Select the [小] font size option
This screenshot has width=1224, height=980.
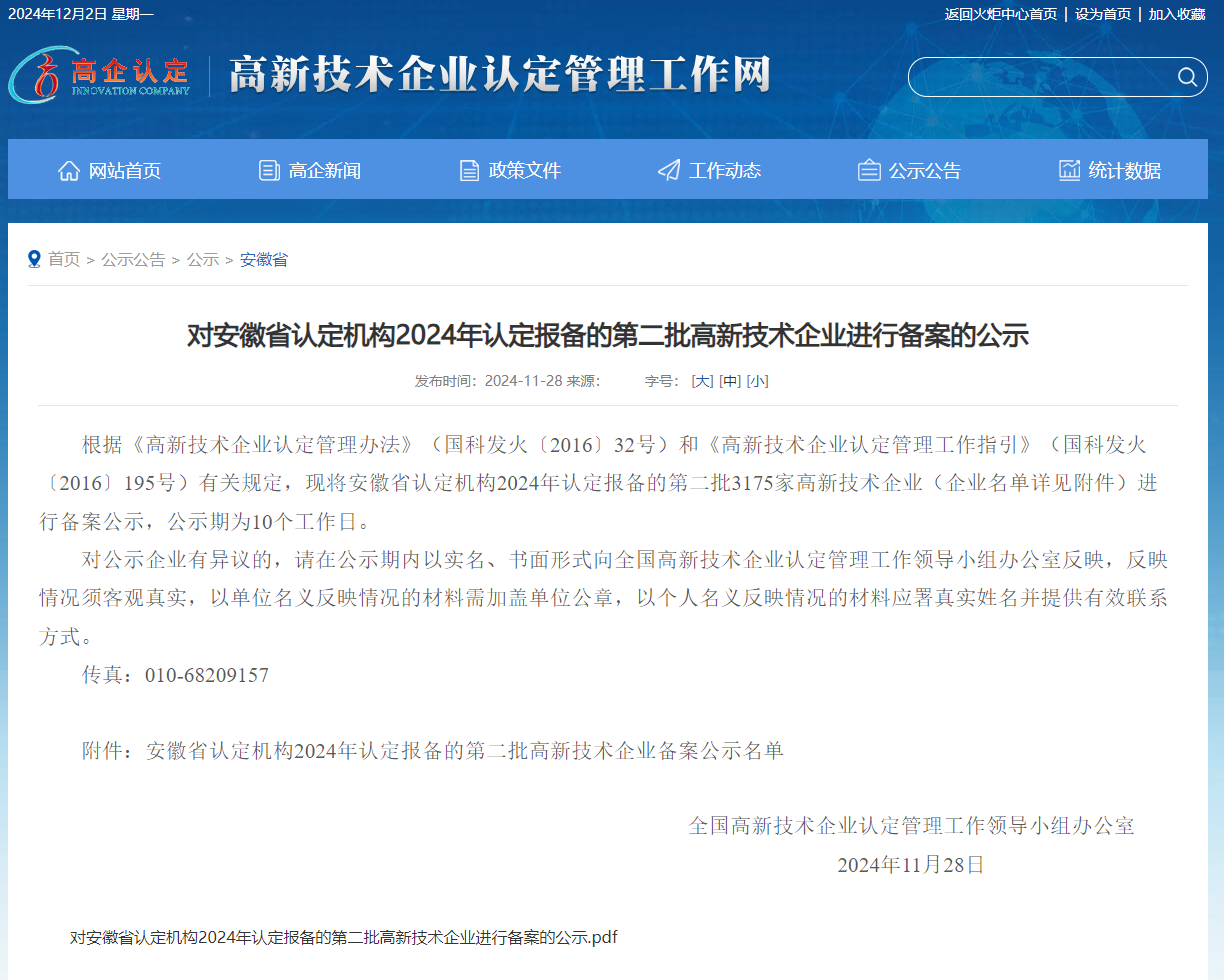point(757,380)
